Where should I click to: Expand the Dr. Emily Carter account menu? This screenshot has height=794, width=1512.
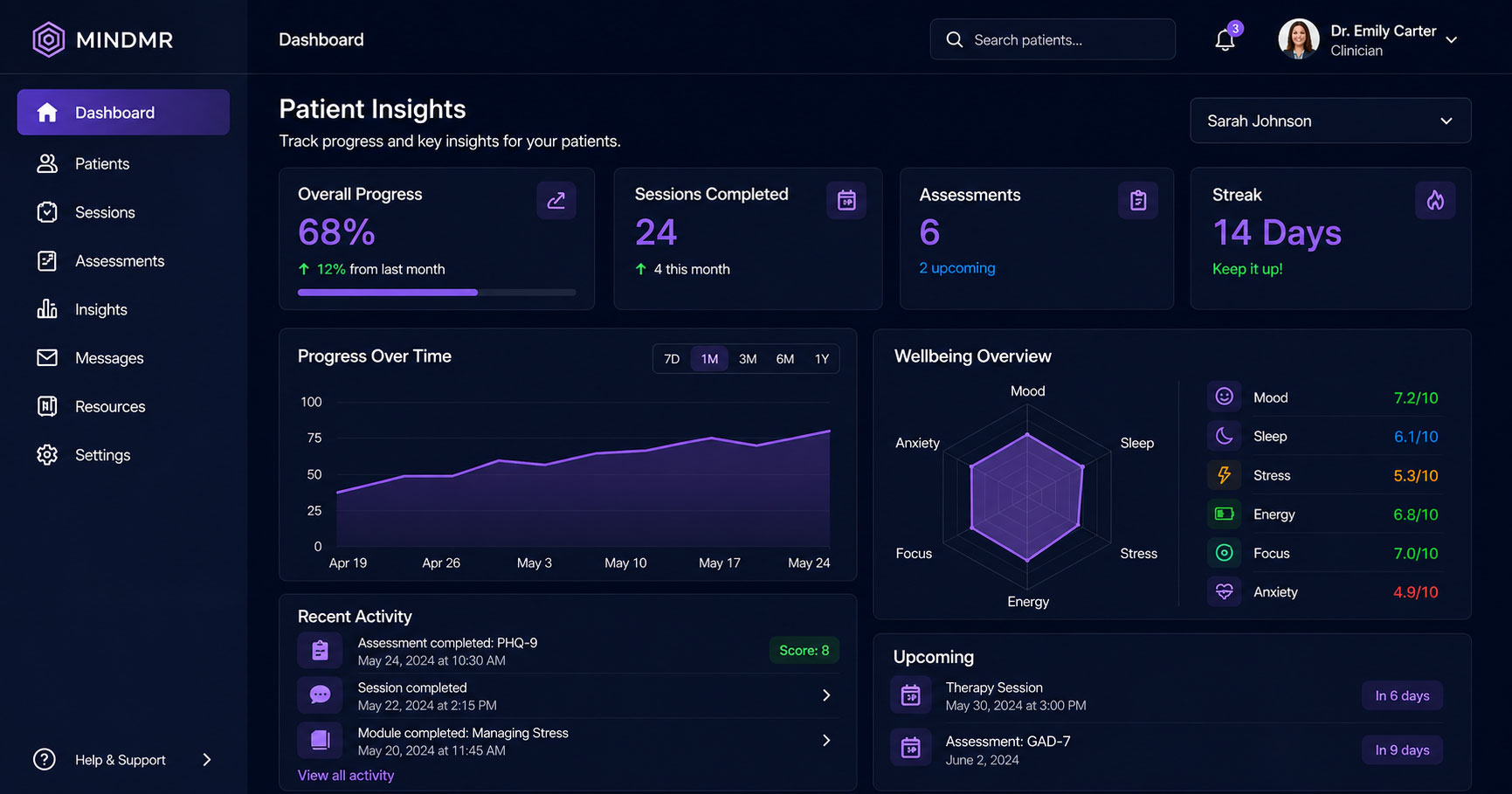[1451, 40]
